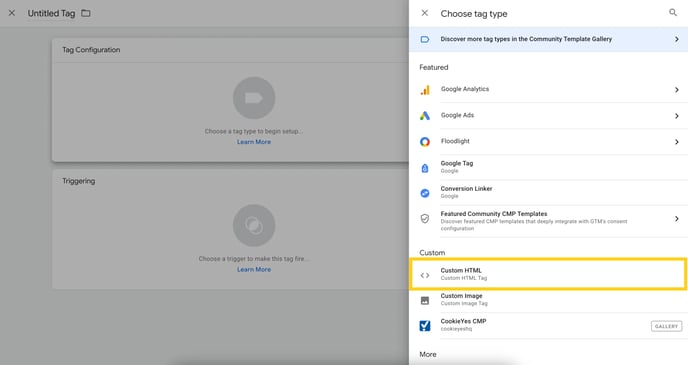The height and width of the screenshot is (365, 688).
Task: Close the Untitled Tag editor
Action: click(x=12, y=13)
